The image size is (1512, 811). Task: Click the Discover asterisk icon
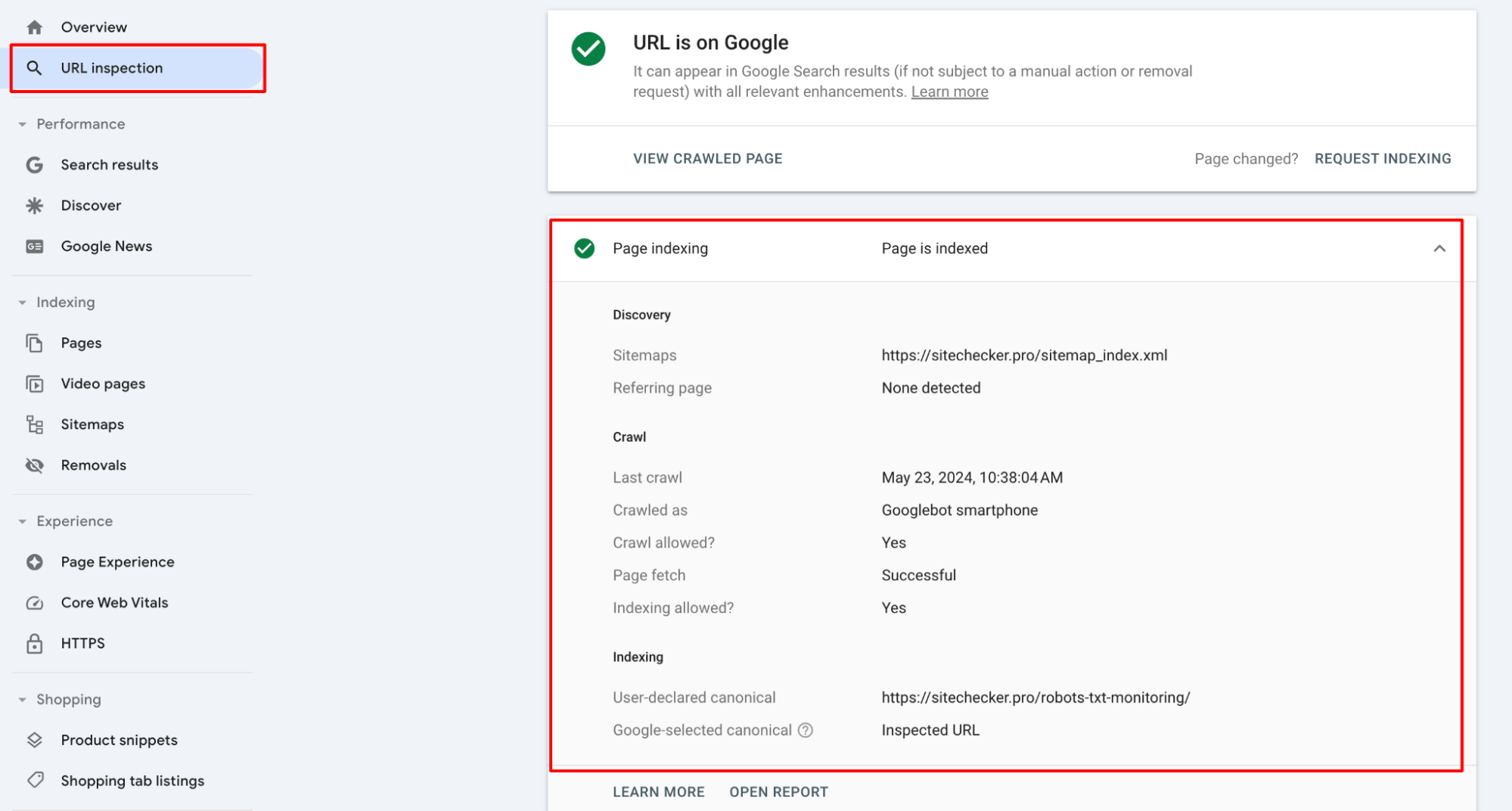click(34, 206)
